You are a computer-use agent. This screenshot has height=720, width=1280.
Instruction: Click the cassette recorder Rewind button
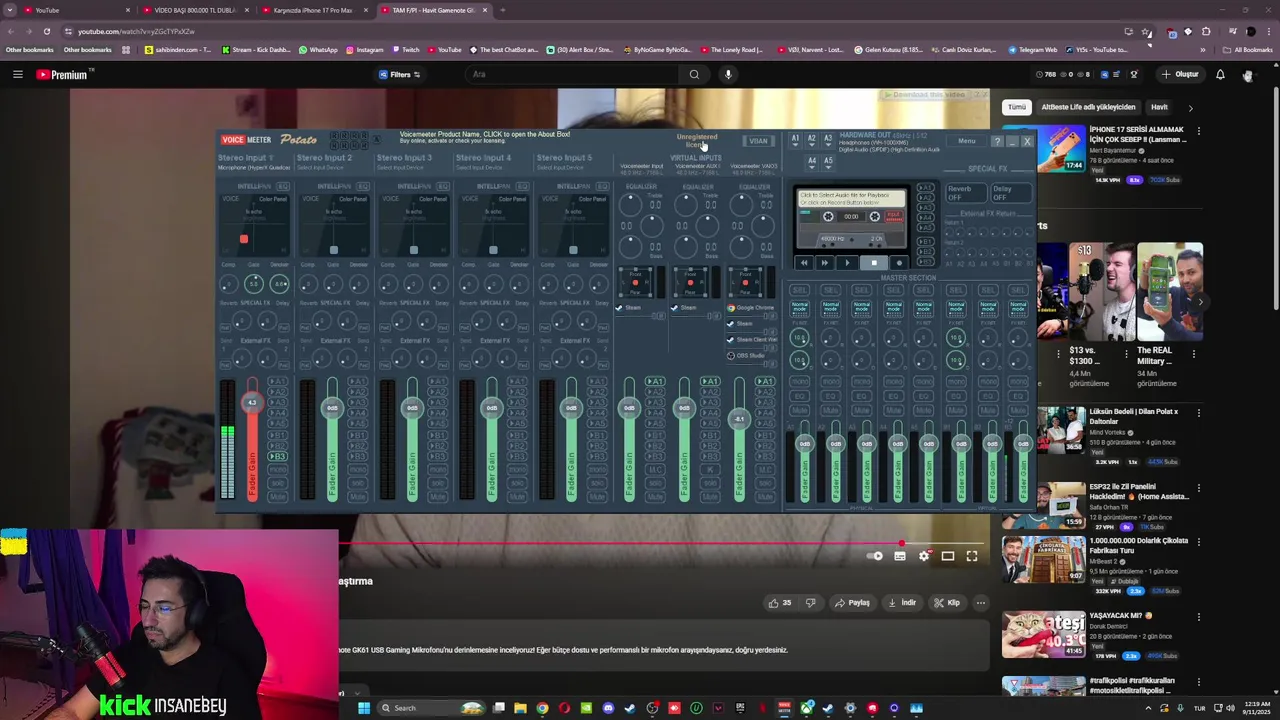[803, 263]
